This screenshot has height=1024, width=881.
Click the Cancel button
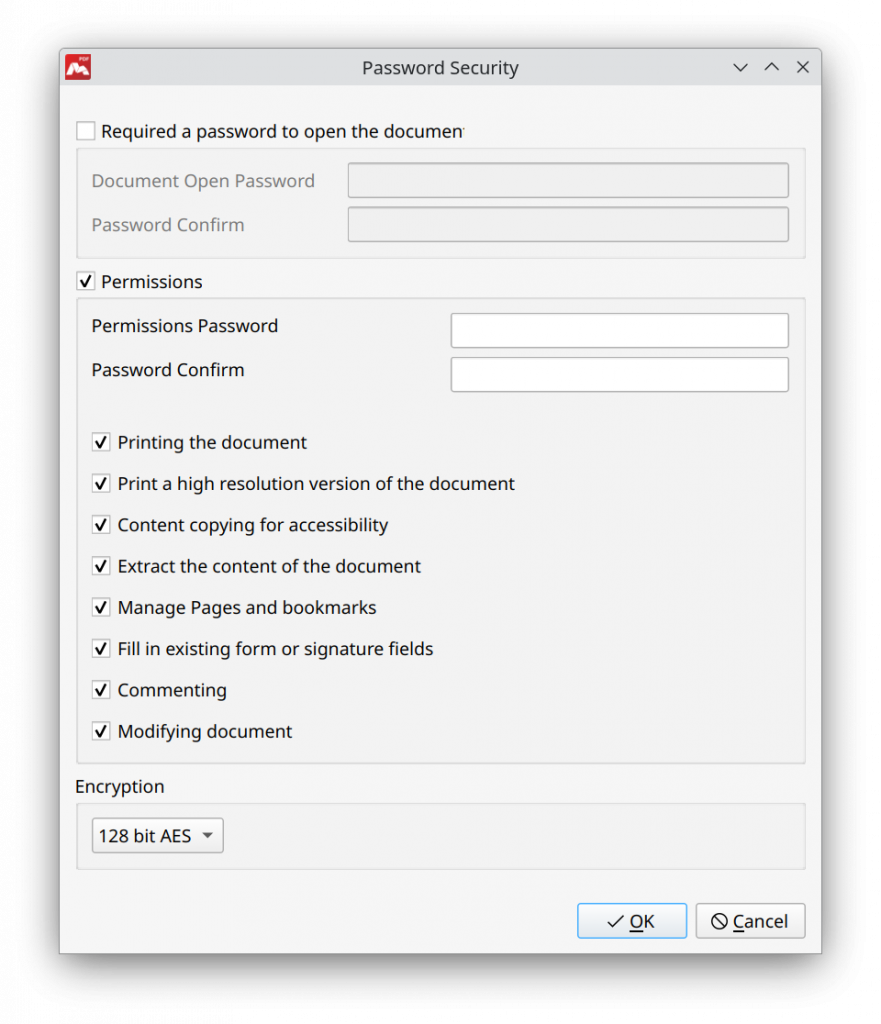coord(750,920)
